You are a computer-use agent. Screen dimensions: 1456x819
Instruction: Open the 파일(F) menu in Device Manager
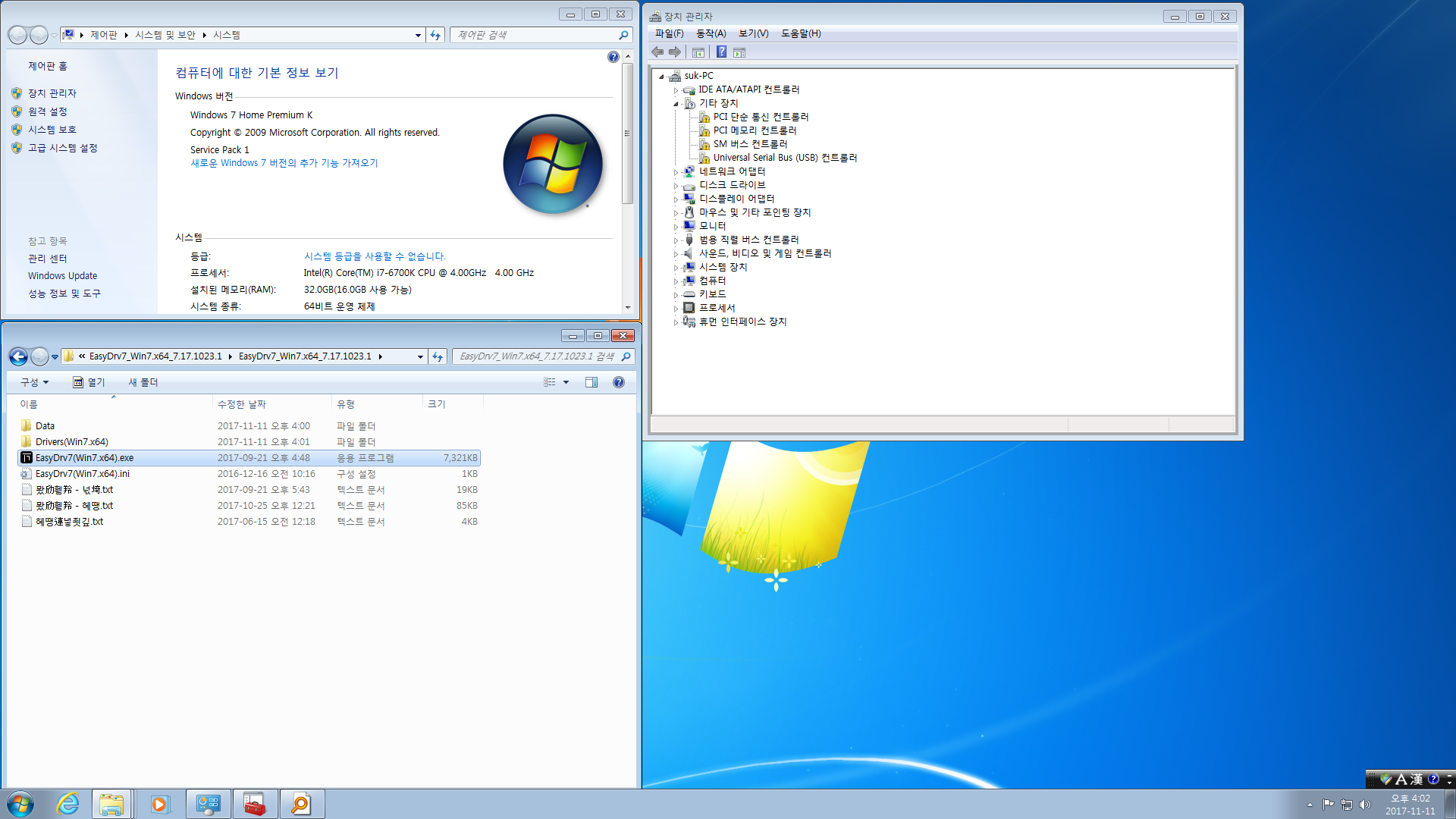point(670,33)
